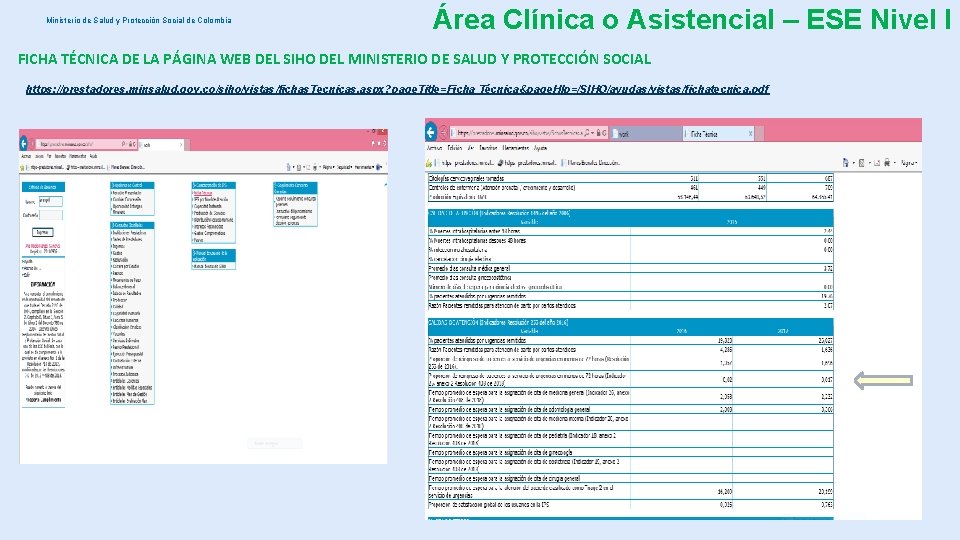Image resolution: width=960 pixels, height=540 pixels.
Task: Close the tab in the left SIHO browser
Action: (x=181, y=145)
